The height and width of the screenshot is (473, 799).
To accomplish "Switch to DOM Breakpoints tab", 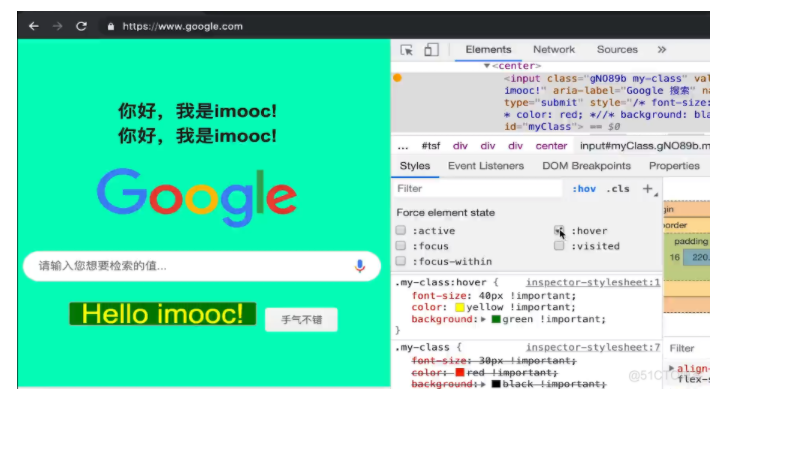I will [x=586, y=166].
